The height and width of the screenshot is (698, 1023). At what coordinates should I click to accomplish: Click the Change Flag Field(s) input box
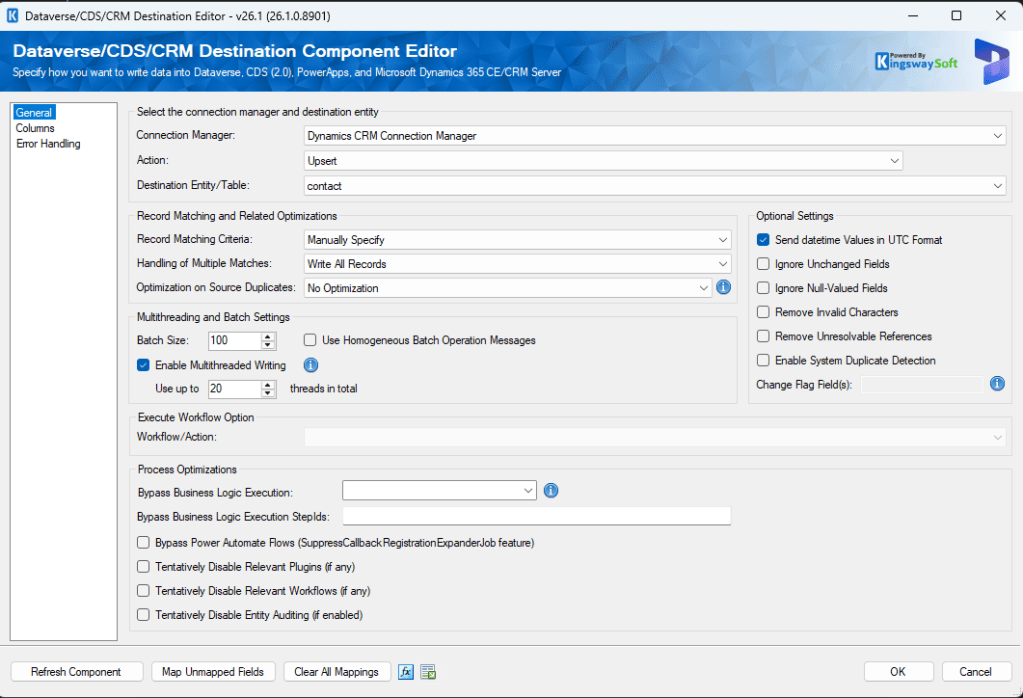click(x=922, y=385)
